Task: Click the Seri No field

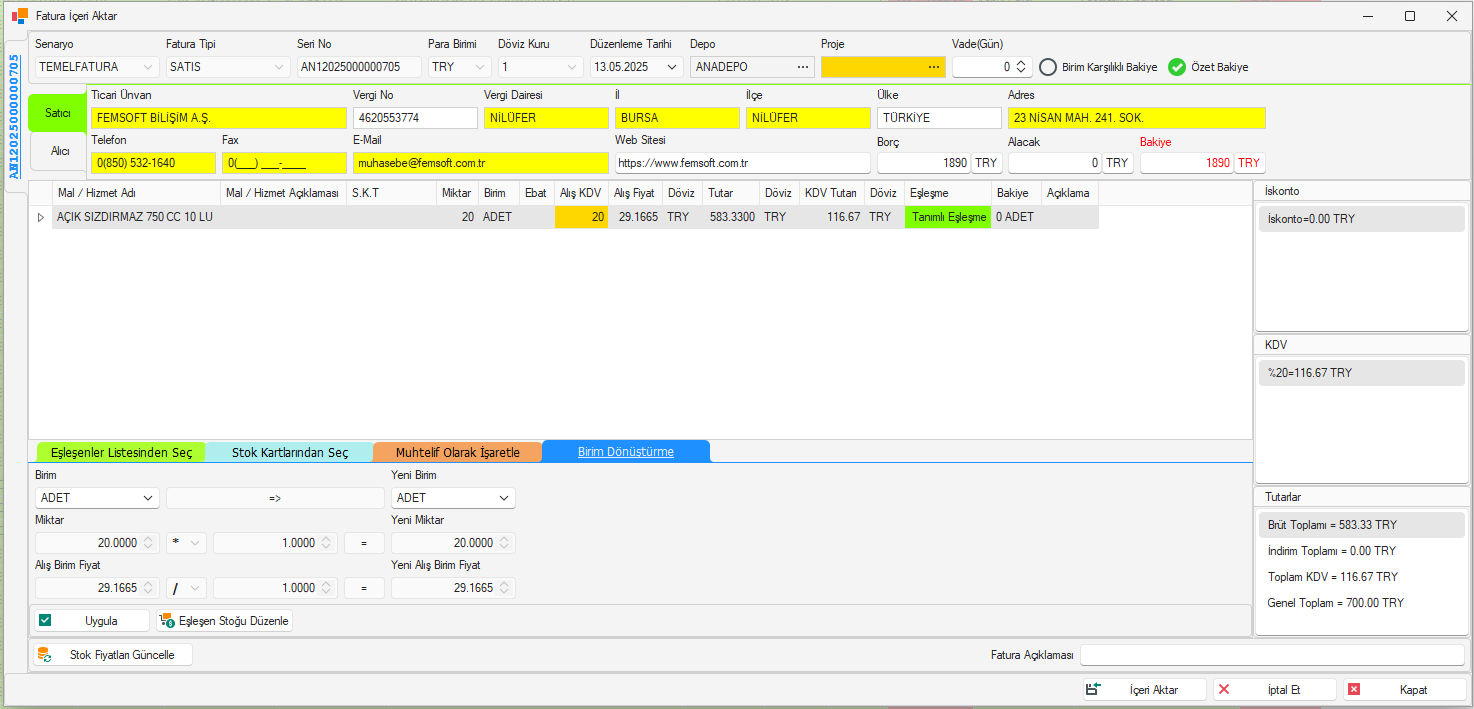Action: [x=359, y=67]
